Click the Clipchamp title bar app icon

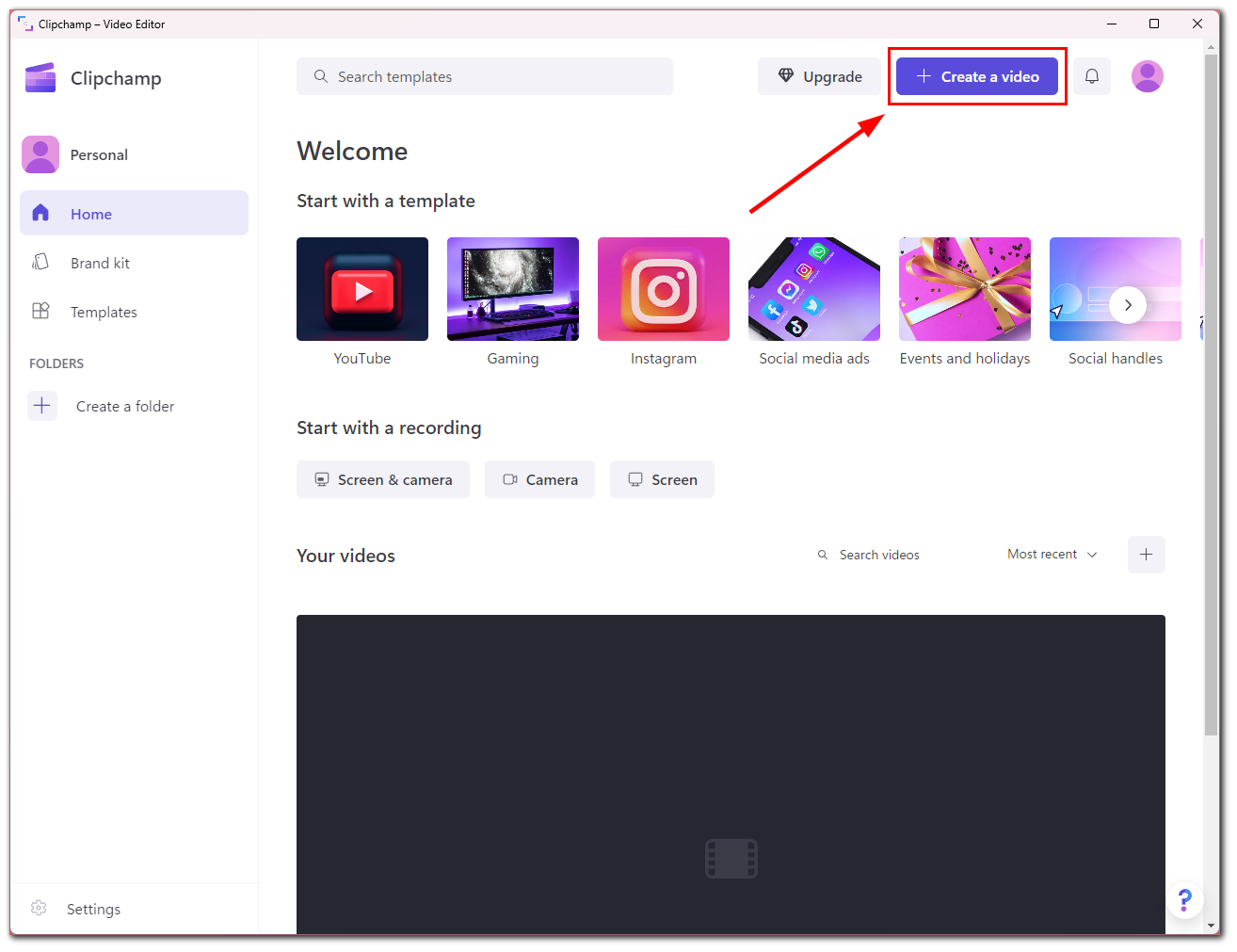pyautogui.click(x=25, y=24)
